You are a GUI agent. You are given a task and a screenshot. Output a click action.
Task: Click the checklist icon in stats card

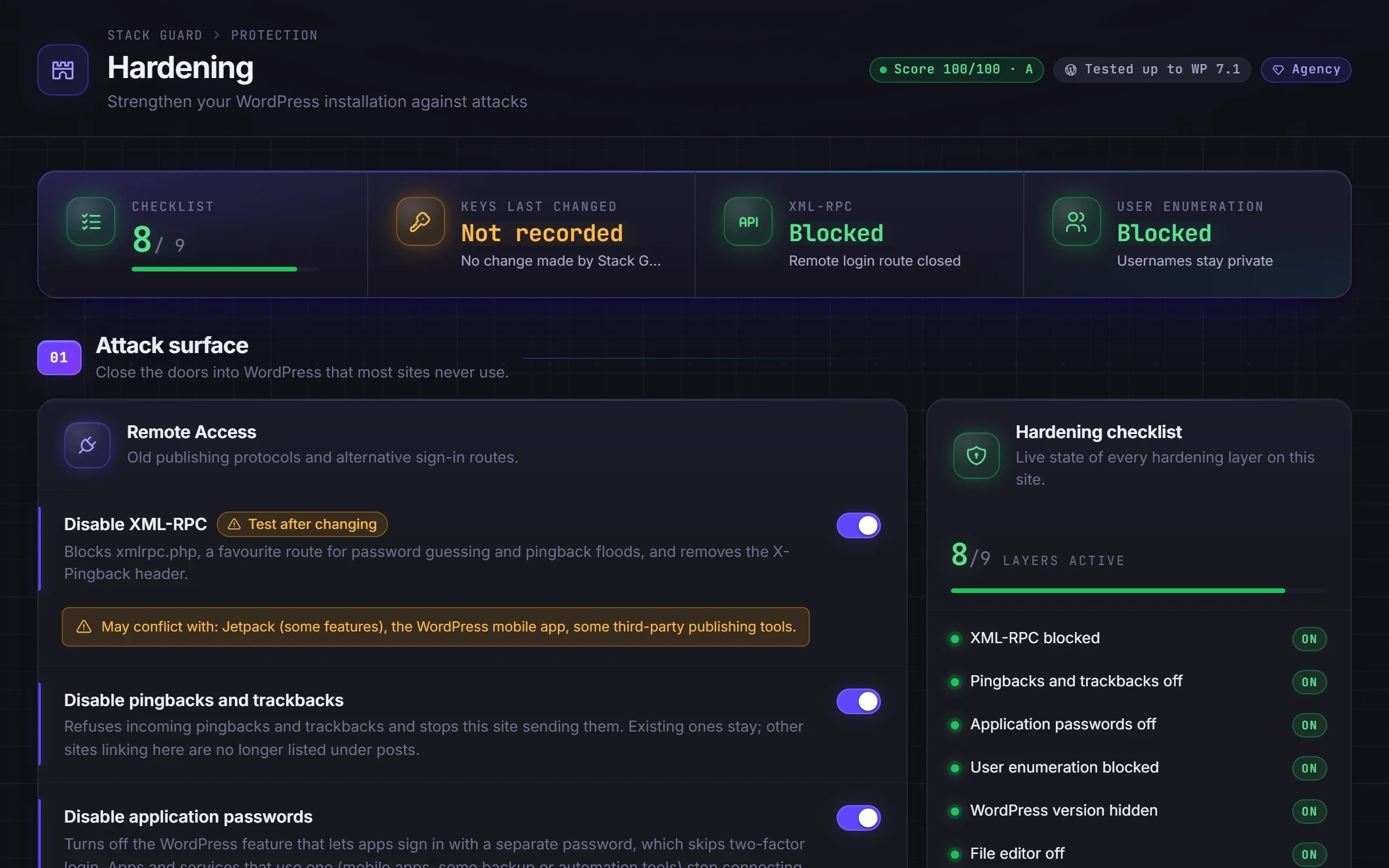point(91,221)
